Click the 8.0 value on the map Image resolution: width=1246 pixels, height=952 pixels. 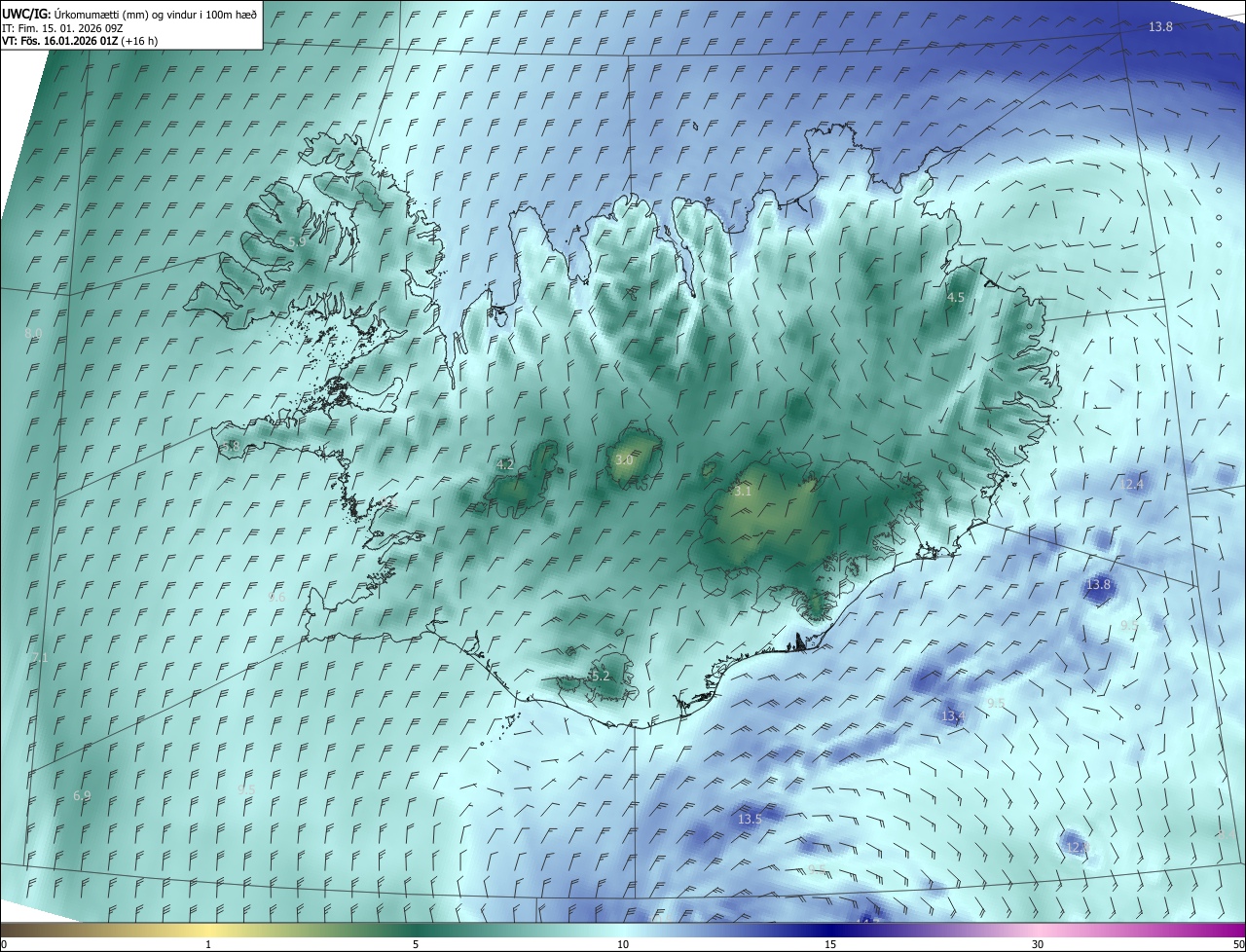pos(33,333)
